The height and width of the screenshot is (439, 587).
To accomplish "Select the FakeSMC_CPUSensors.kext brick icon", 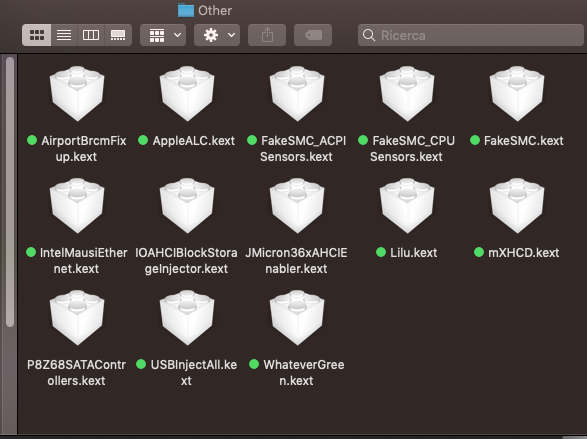I will (407, 94).
